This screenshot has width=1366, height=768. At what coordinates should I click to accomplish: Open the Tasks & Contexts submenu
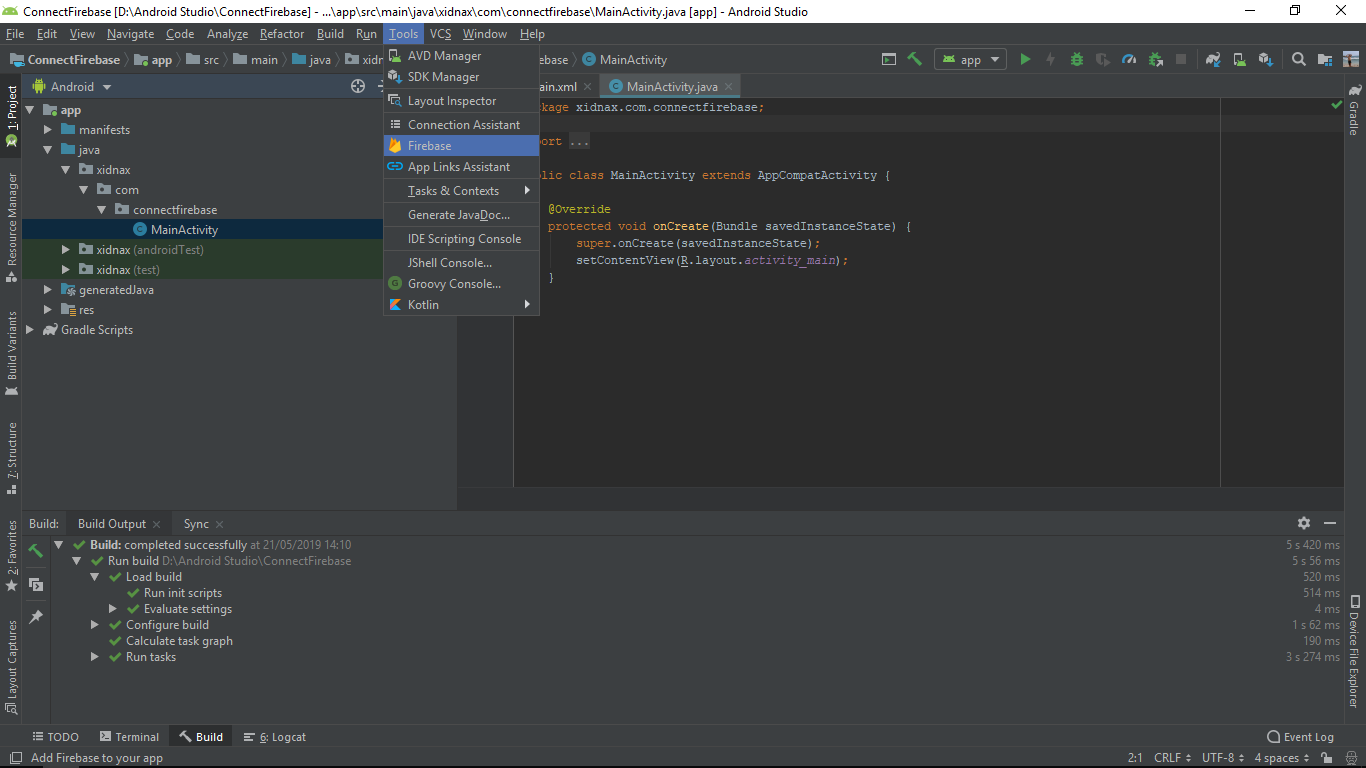coord(461,191)
